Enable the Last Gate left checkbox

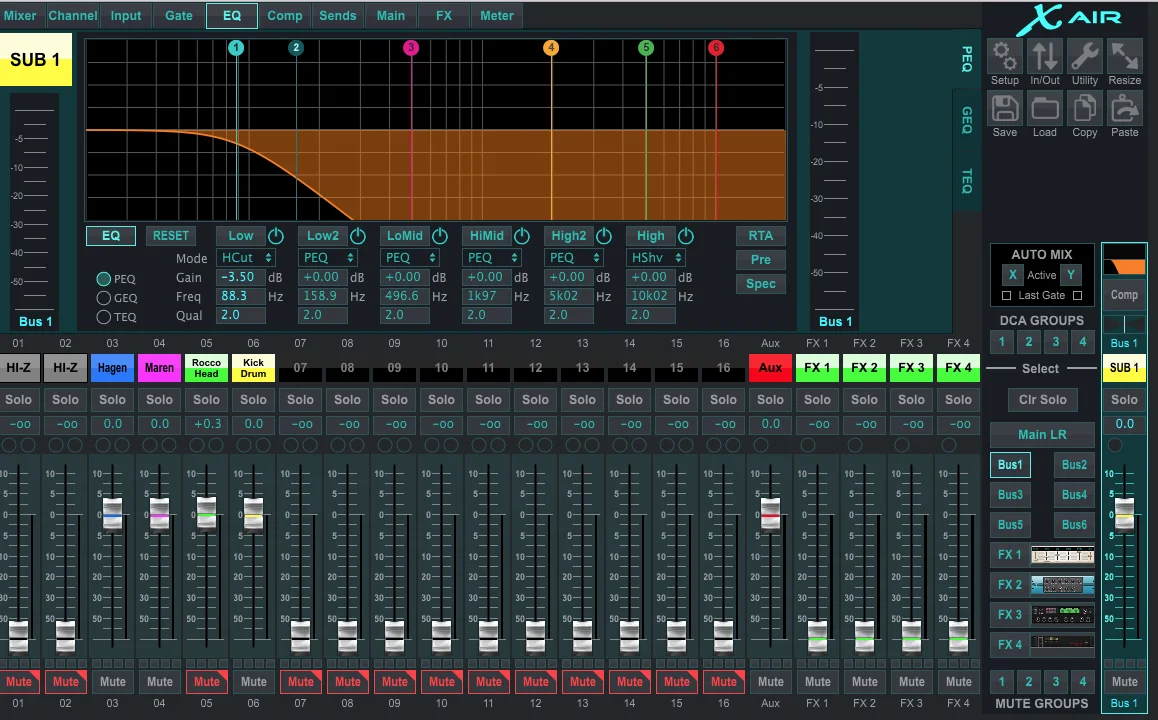1006,296
